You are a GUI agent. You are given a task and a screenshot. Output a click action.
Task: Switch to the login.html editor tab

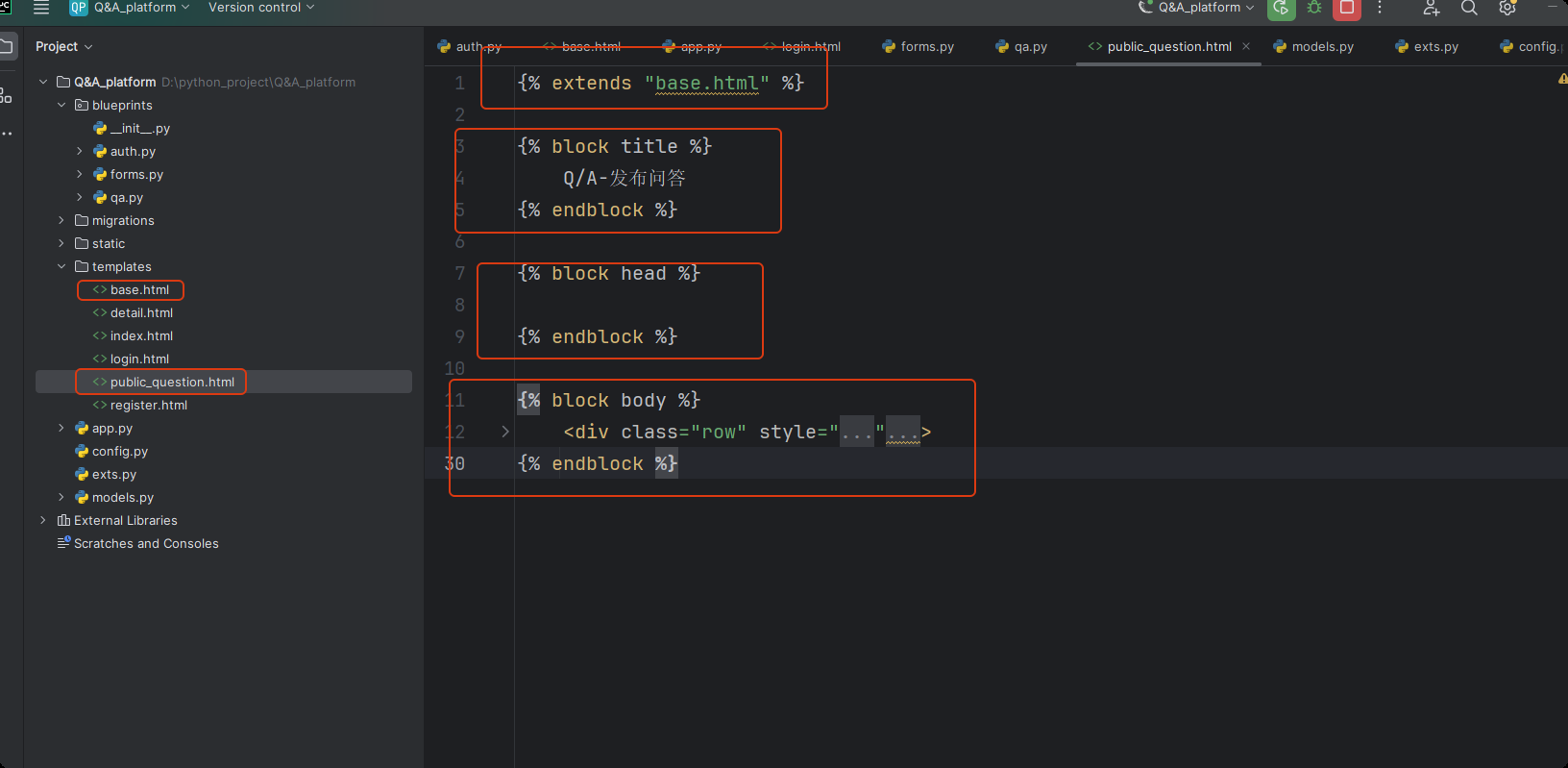pos(802,46)
